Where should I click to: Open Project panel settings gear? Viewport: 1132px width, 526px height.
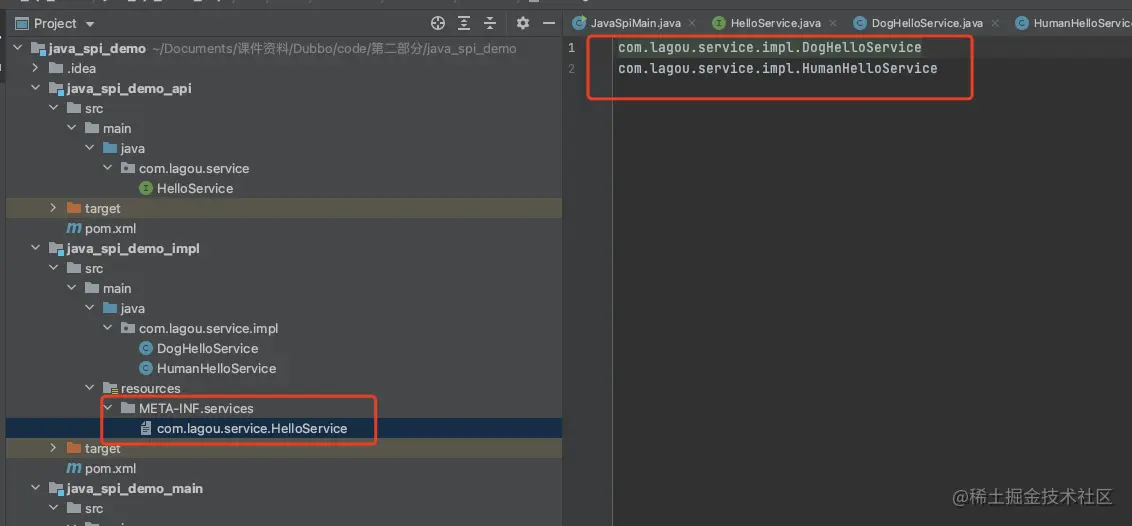click(x=523, y=24)
